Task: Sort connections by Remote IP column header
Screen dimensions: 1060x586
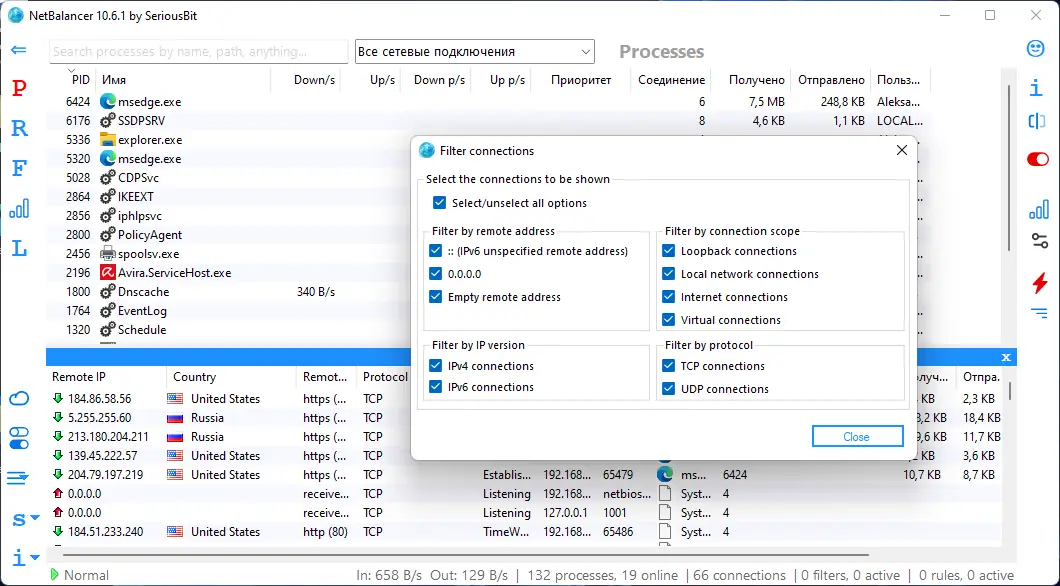Action: [x=78, y=376]
